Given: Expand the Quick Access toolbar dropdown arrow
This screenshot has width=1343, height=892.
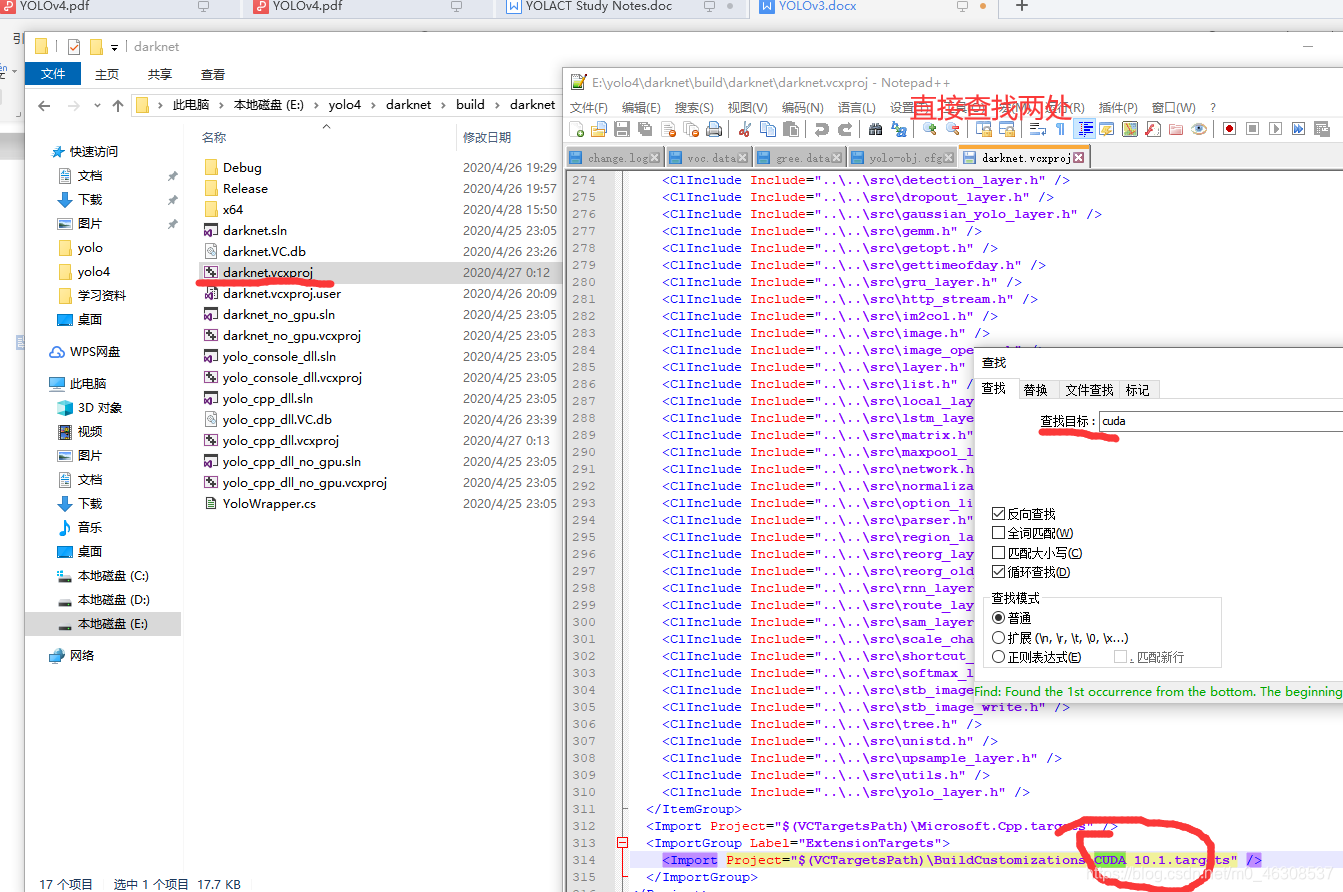Looking at the screenshot, I should (114, 47).
